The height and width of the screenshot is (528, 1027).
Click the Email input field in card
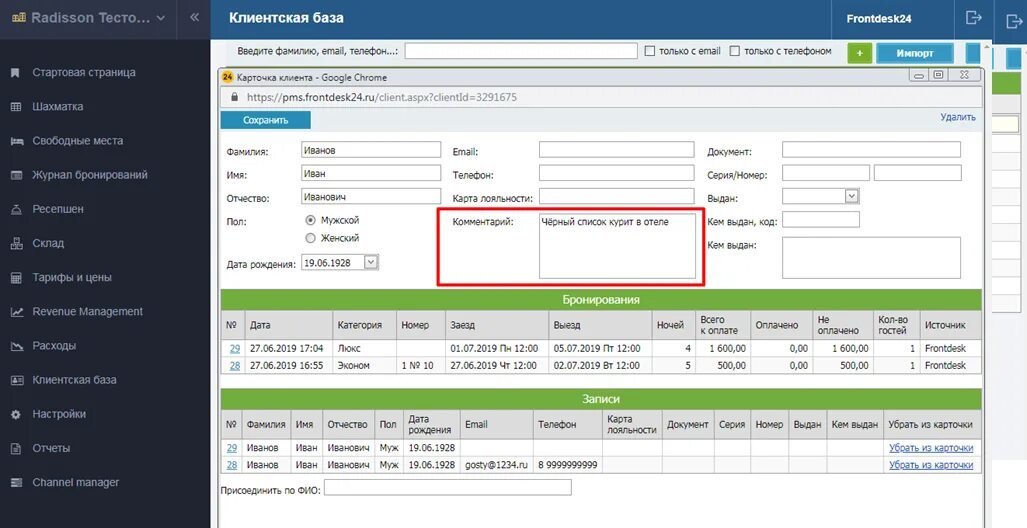pos(616,150)
